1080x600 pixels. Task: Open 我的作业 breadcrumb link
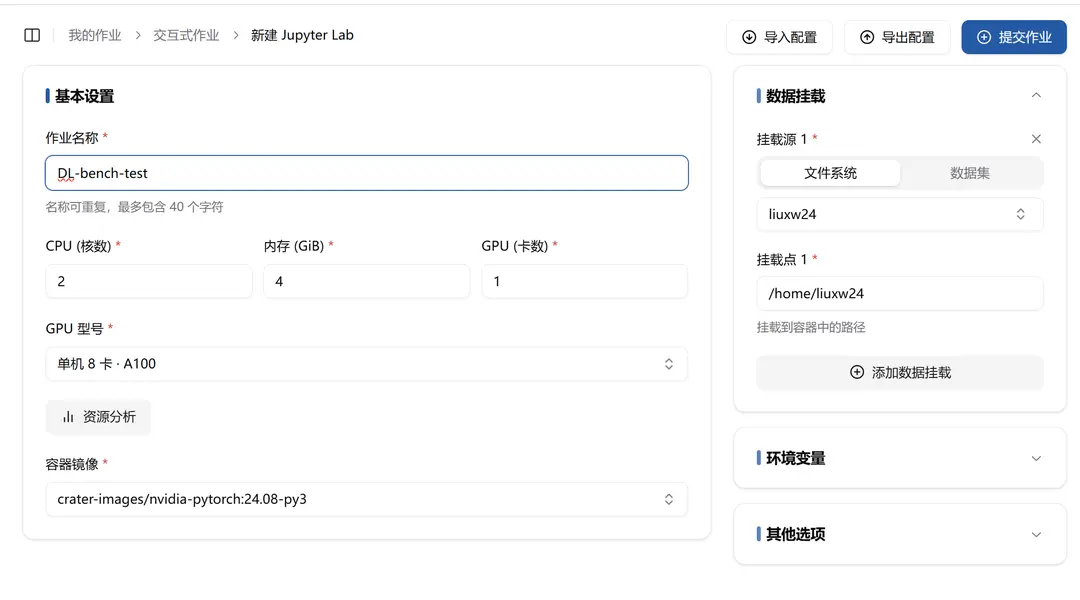94,35
